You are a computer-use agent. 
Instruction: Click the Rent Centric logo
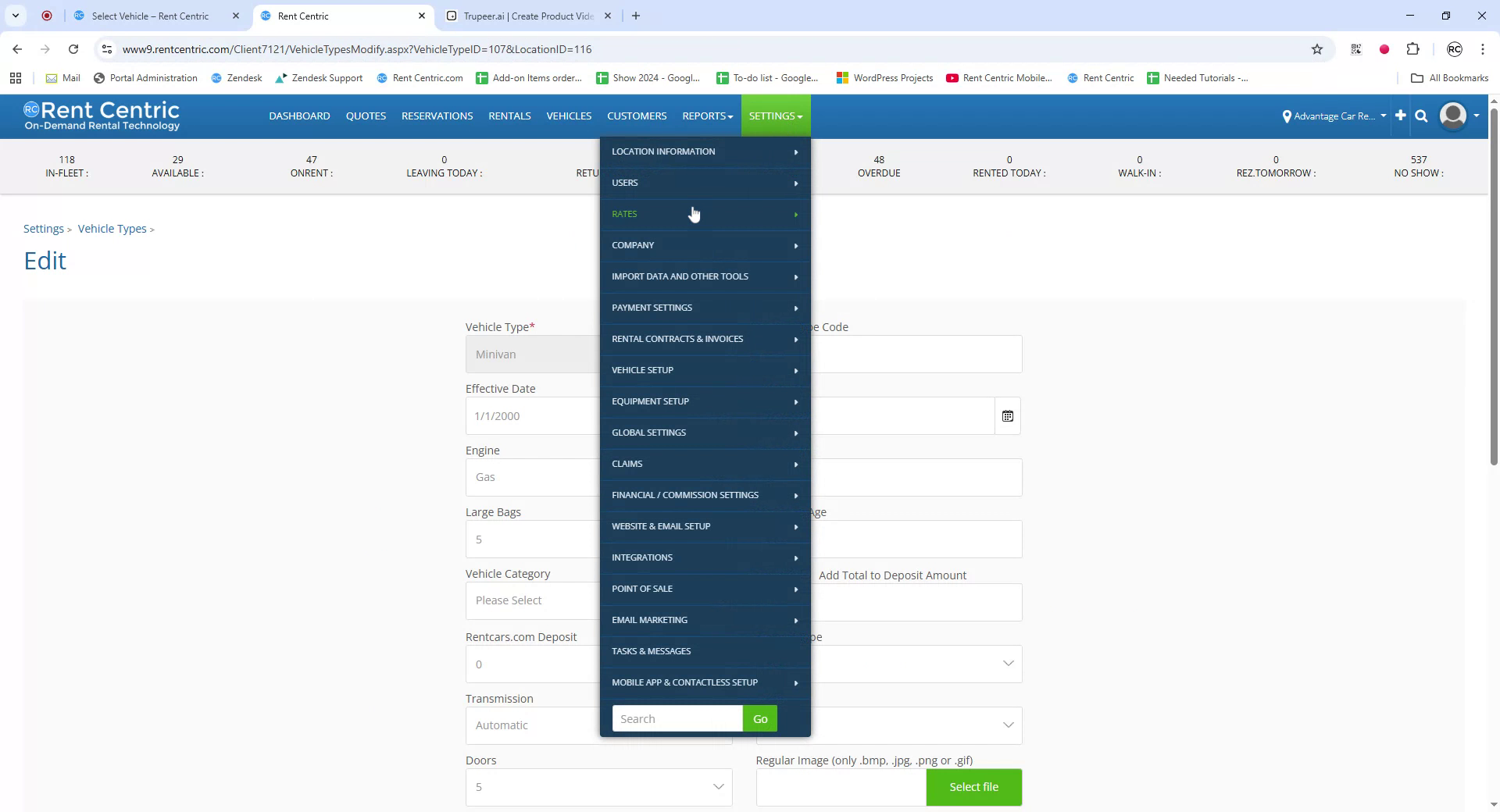(x=102, y=115)
